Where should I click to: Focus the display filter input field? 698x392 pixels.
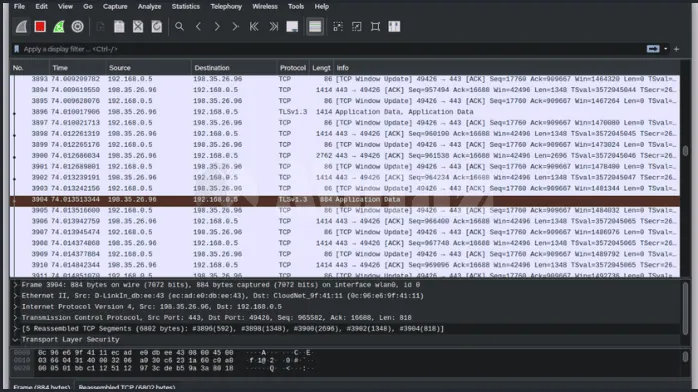332,49
